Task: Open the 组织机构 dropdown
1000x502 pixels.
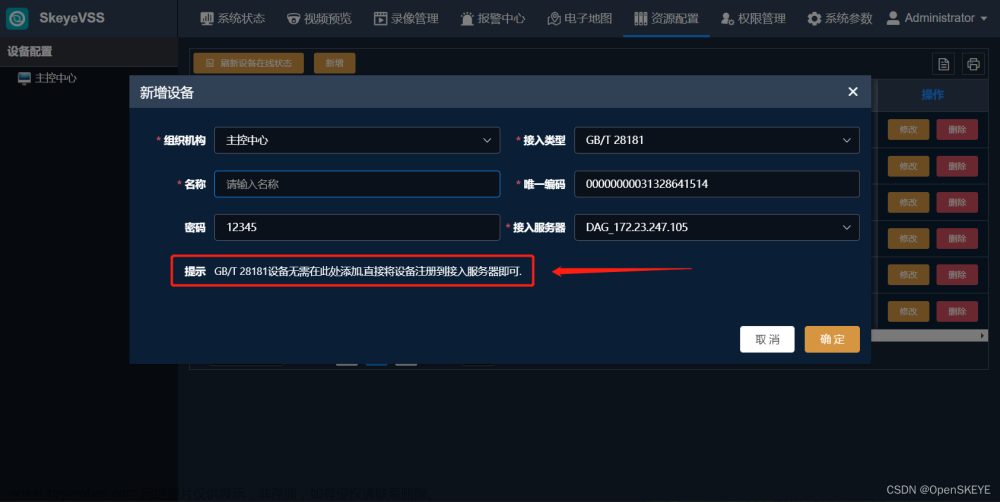Action: tap(357, 140)
